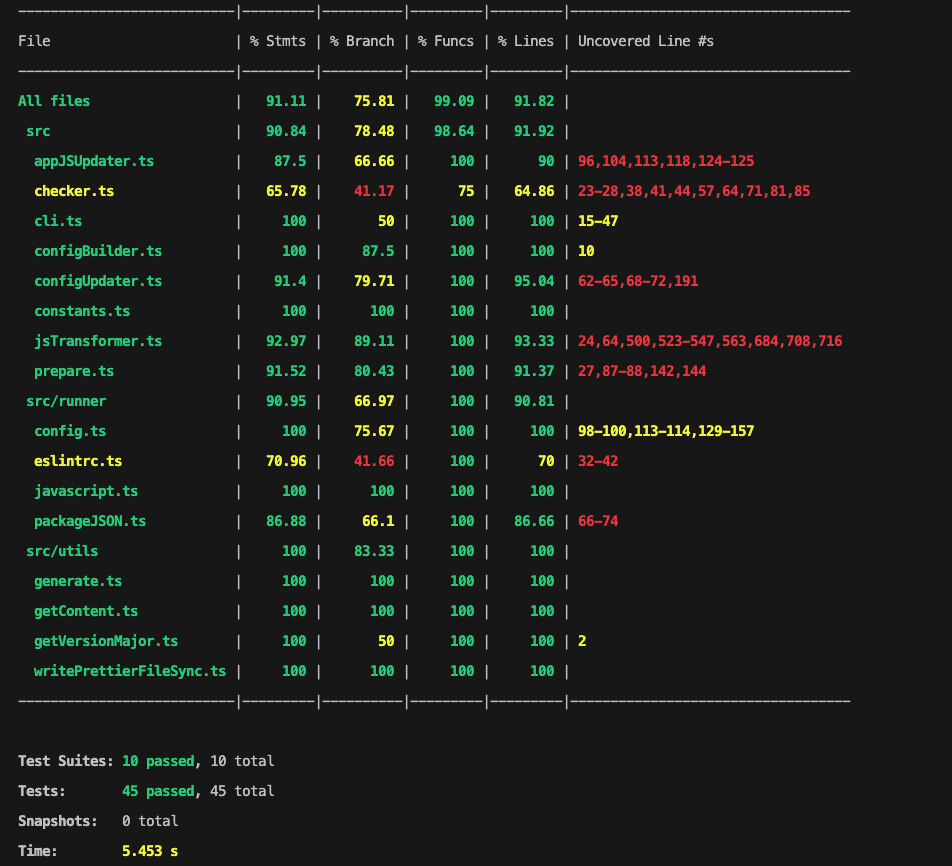The image size is (952, 866).
Task: Click src/utils branch value 83.33
Action: [x=374, y=551]
